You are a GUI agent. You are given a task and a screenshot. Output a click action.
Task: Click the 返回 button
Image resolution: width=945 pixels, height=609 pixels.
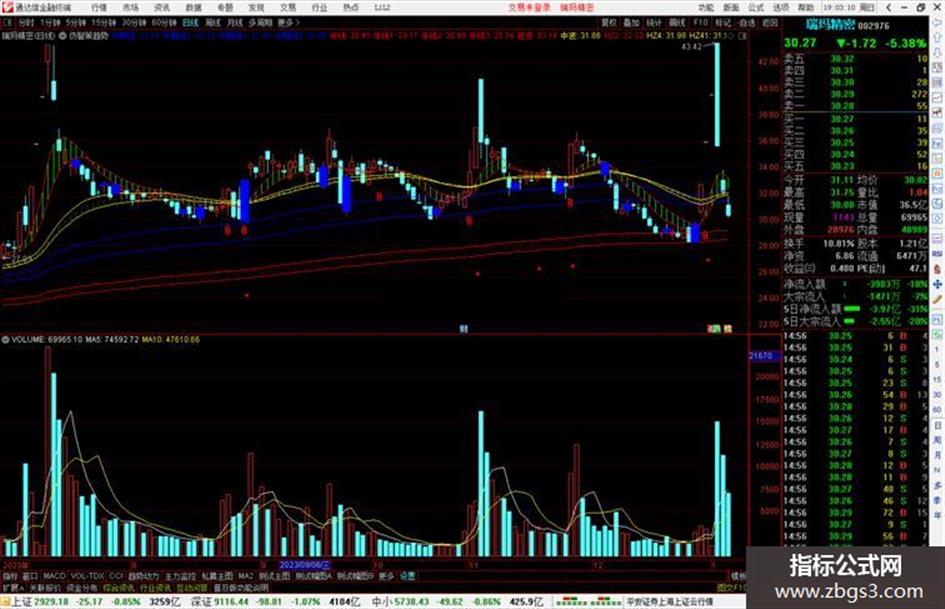coord(770,23)
